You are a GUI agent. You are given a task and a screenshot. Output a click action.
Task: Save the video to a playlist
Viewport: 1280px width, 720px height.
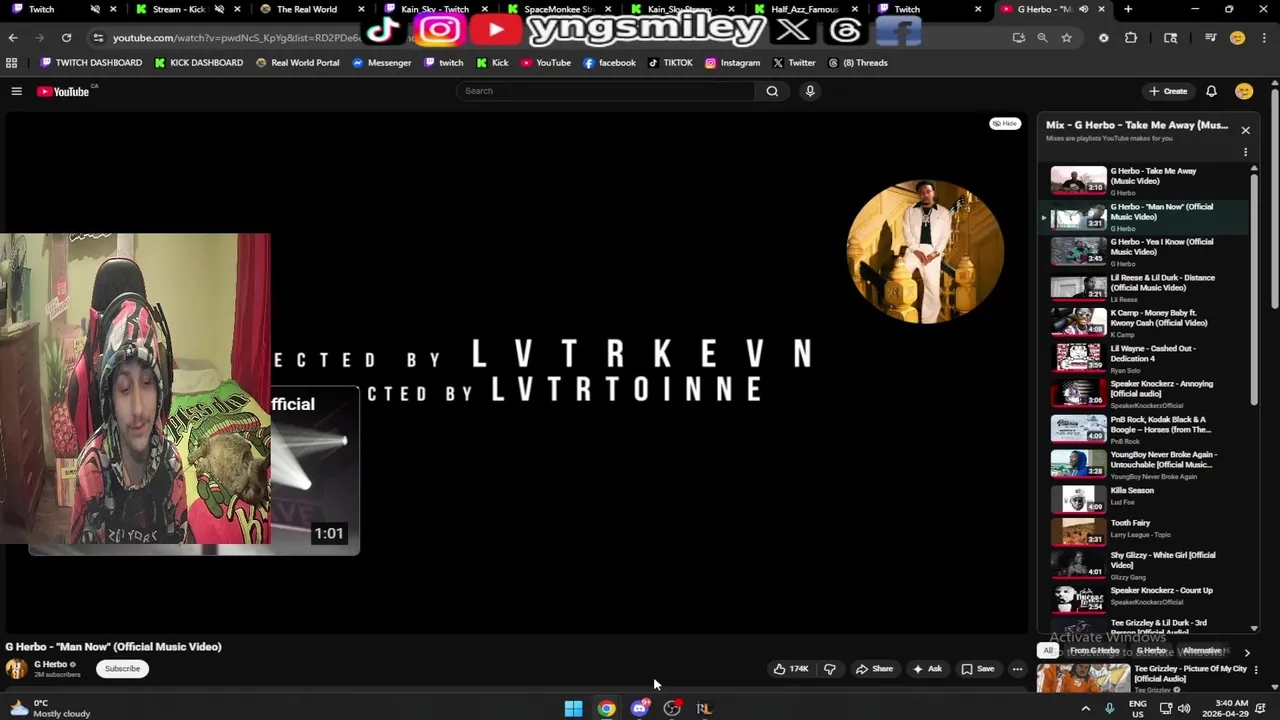coord(977,669)
